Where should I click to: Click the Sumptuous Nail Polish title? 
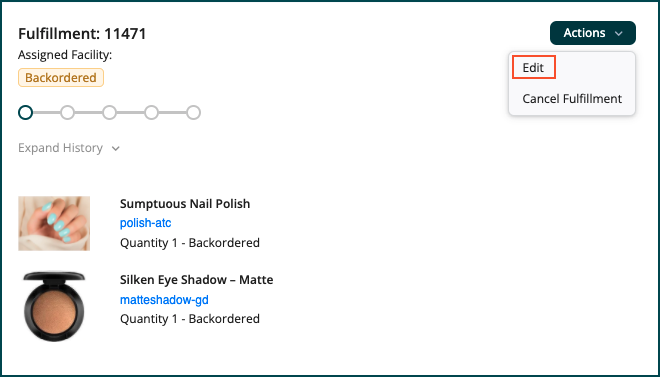click(x=185, y=204)
